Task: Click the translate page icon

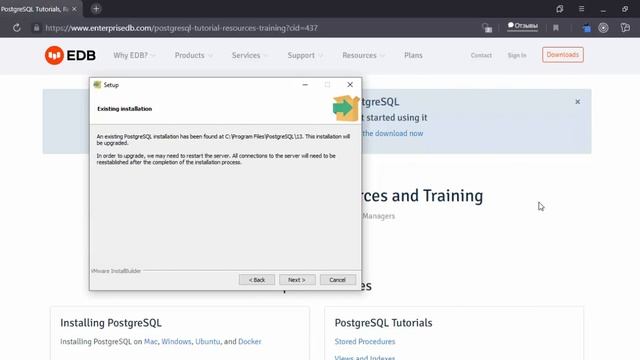Action: [x=487, y=28]
